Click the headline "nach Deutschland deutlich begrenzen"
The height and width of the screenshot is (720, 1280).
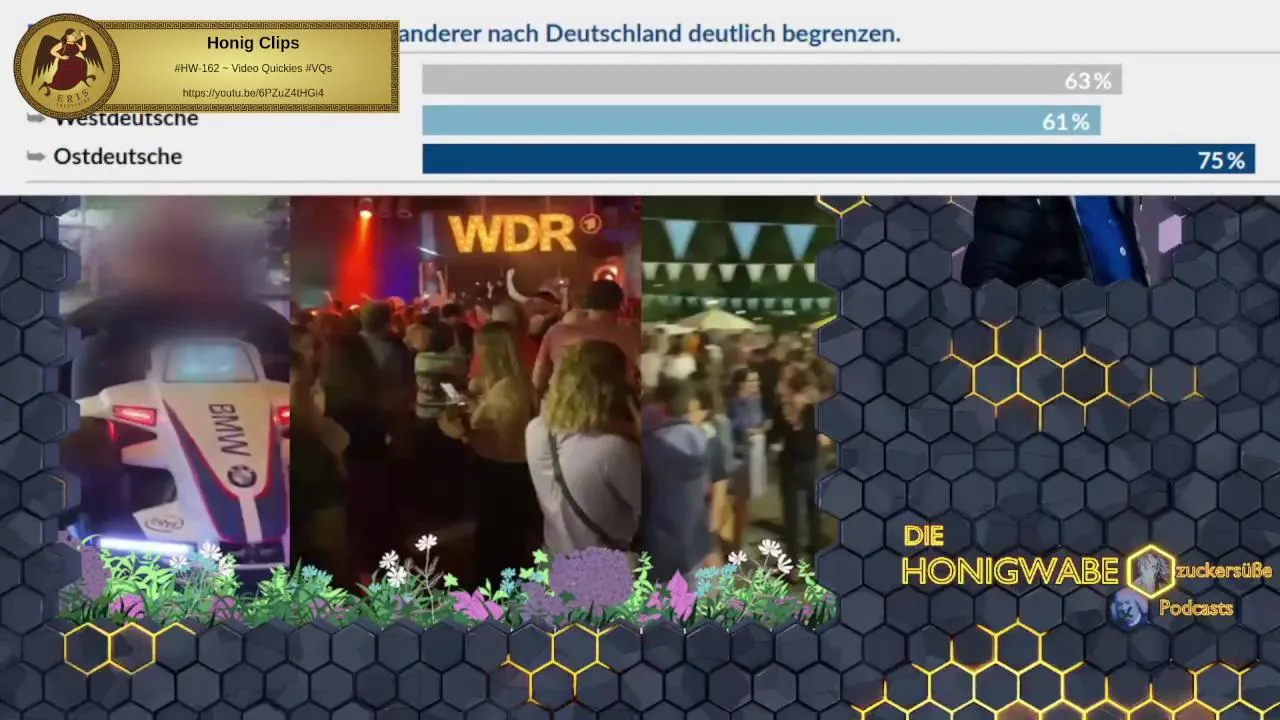coord(694,33)
